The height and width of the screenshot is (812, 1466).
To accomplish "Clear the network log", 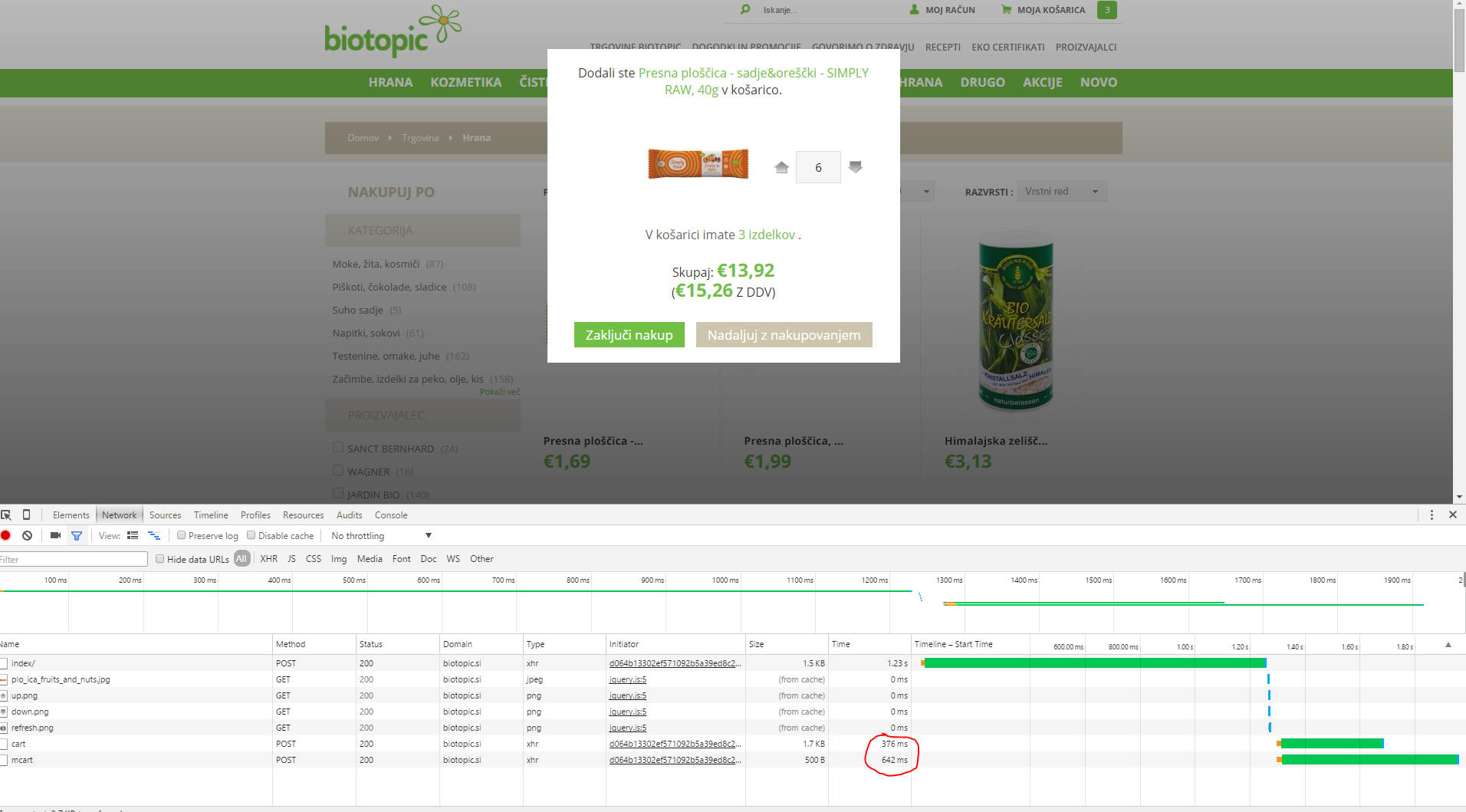I will (28, 536).
